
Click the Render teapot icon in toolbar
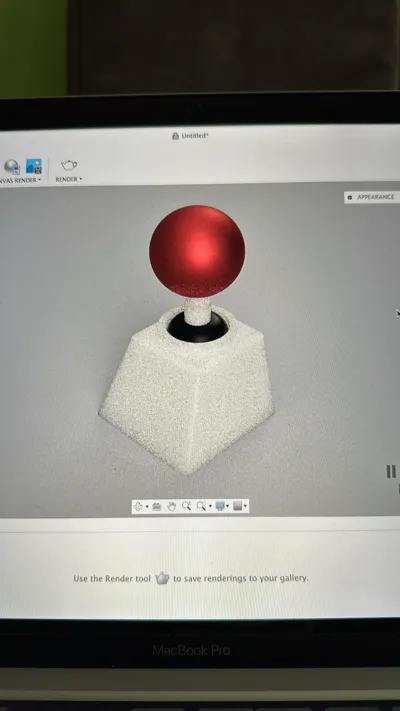[69, 165]
